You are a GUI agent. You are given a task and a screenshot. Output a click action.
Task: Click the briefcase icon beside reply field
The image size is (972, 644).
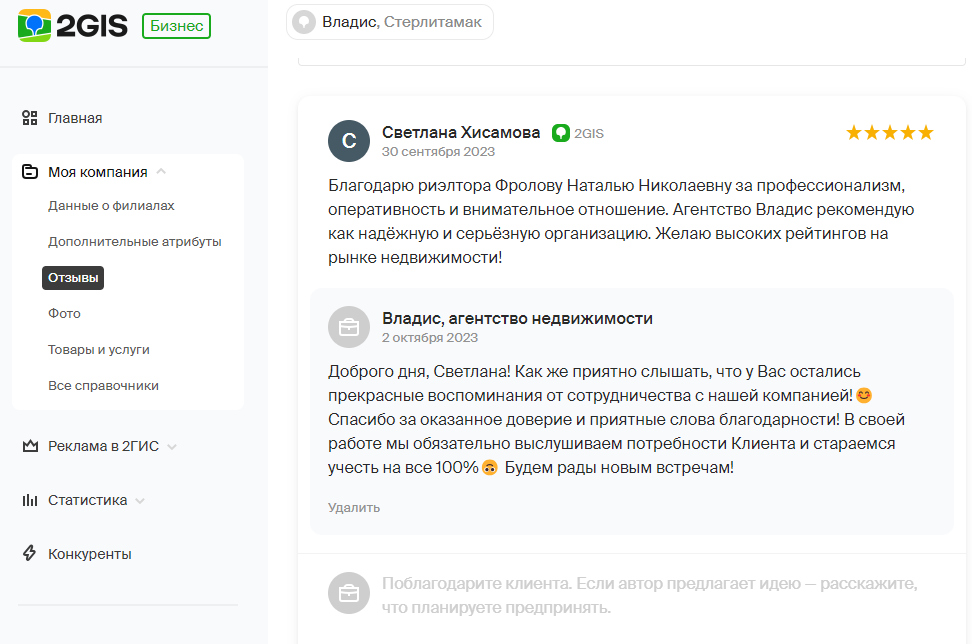[349, 593]
